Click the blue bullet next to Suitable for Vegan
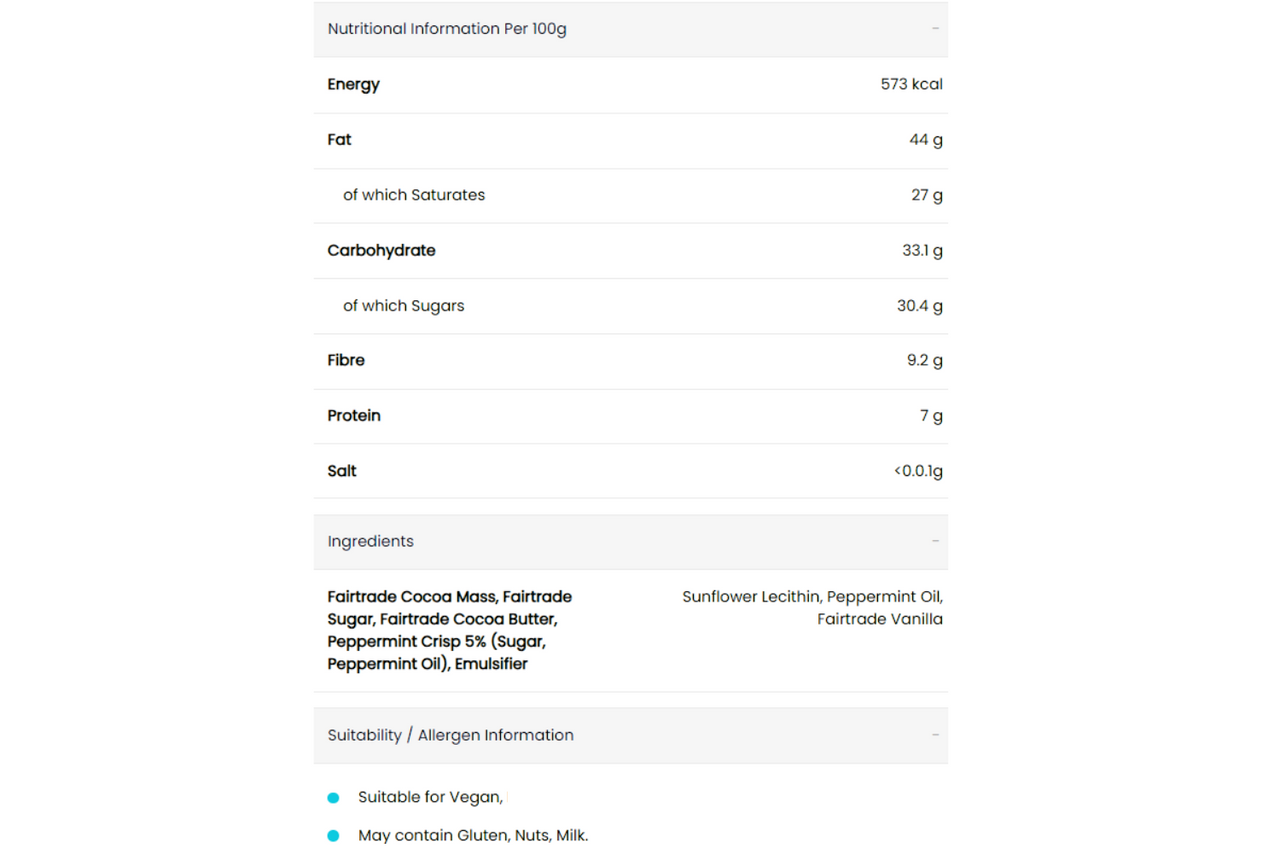This screenshot has height=853, width=1280. tap(334, 798)
